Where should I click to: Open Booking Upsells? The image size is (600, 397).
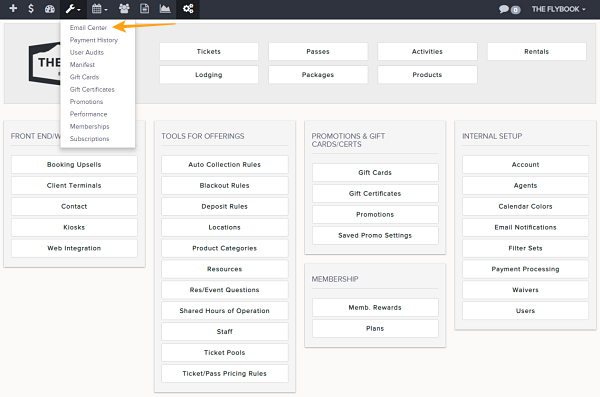(74, 165)
